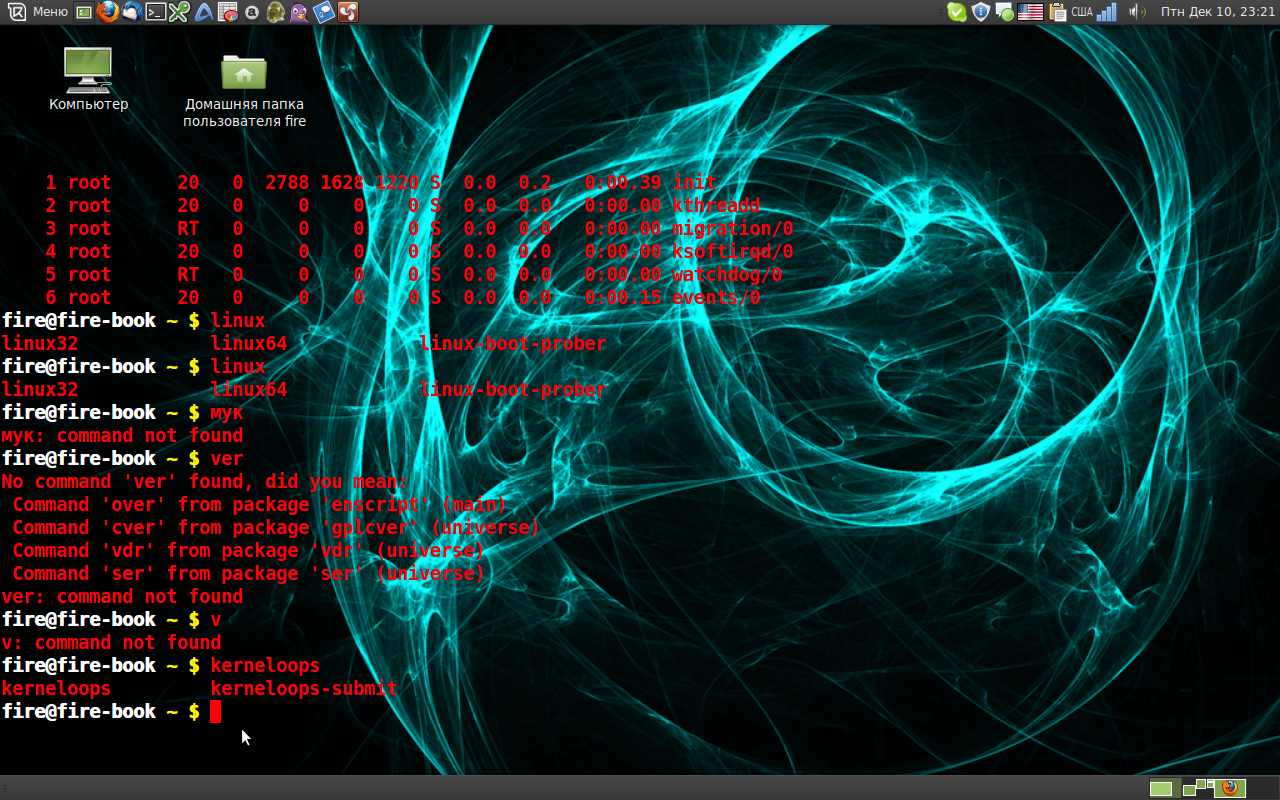Open the Меню main menu

50,12
